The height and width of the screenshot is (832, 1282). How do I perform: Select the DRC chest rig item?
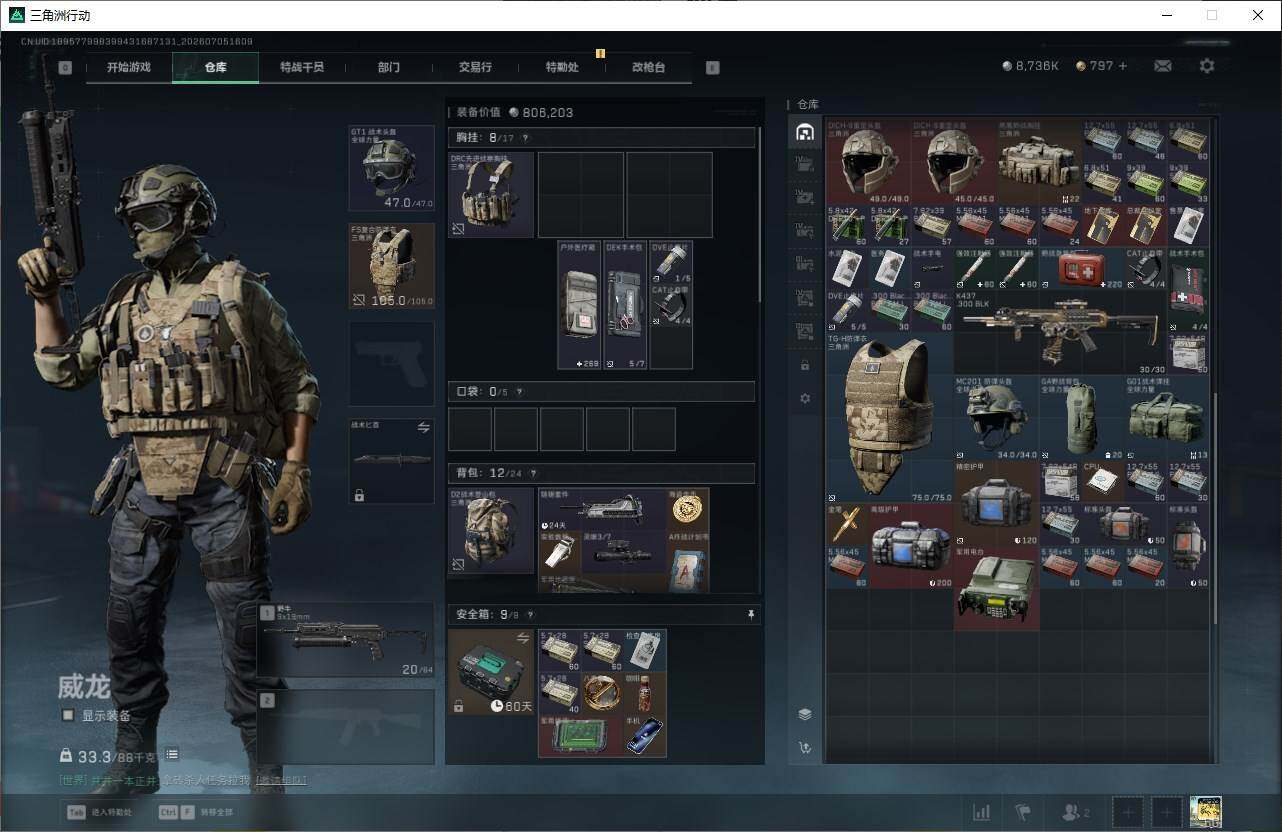(491, 195)
